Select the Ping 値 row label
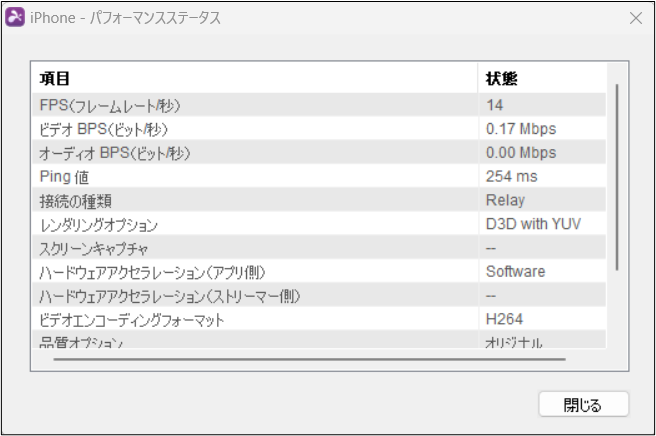Viewport: 656px width, 436px height. [64, 177]
